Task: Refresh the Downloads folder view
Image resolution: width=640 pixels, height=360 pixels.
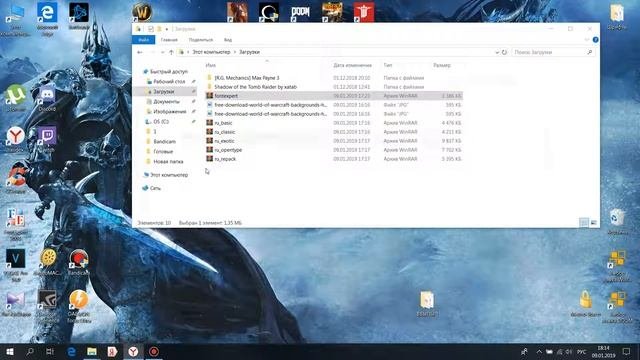Action: point(504,52)
